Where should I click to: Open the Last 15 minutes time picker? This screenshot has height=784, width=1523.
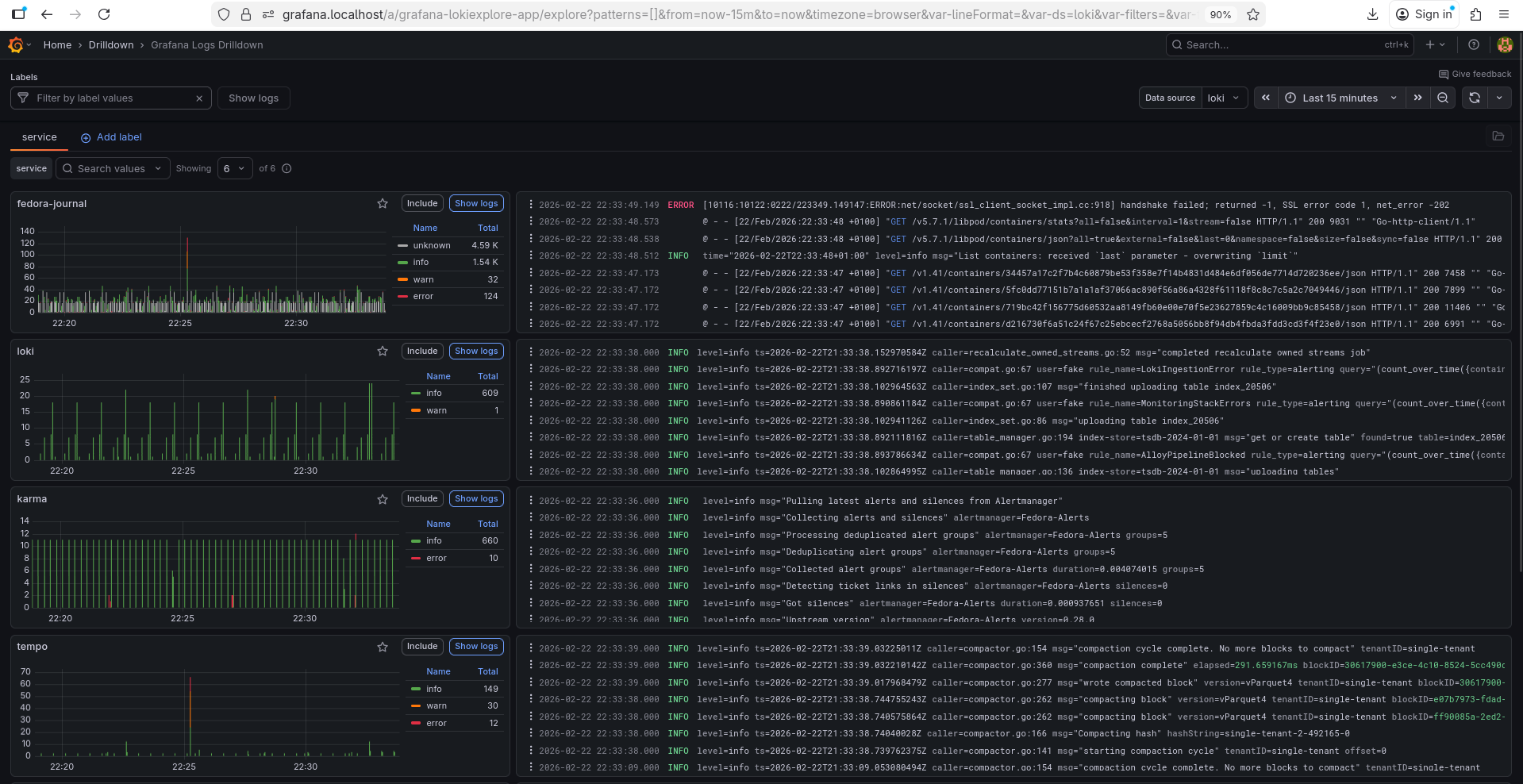pyautogui.click(x=1342, y=98)
